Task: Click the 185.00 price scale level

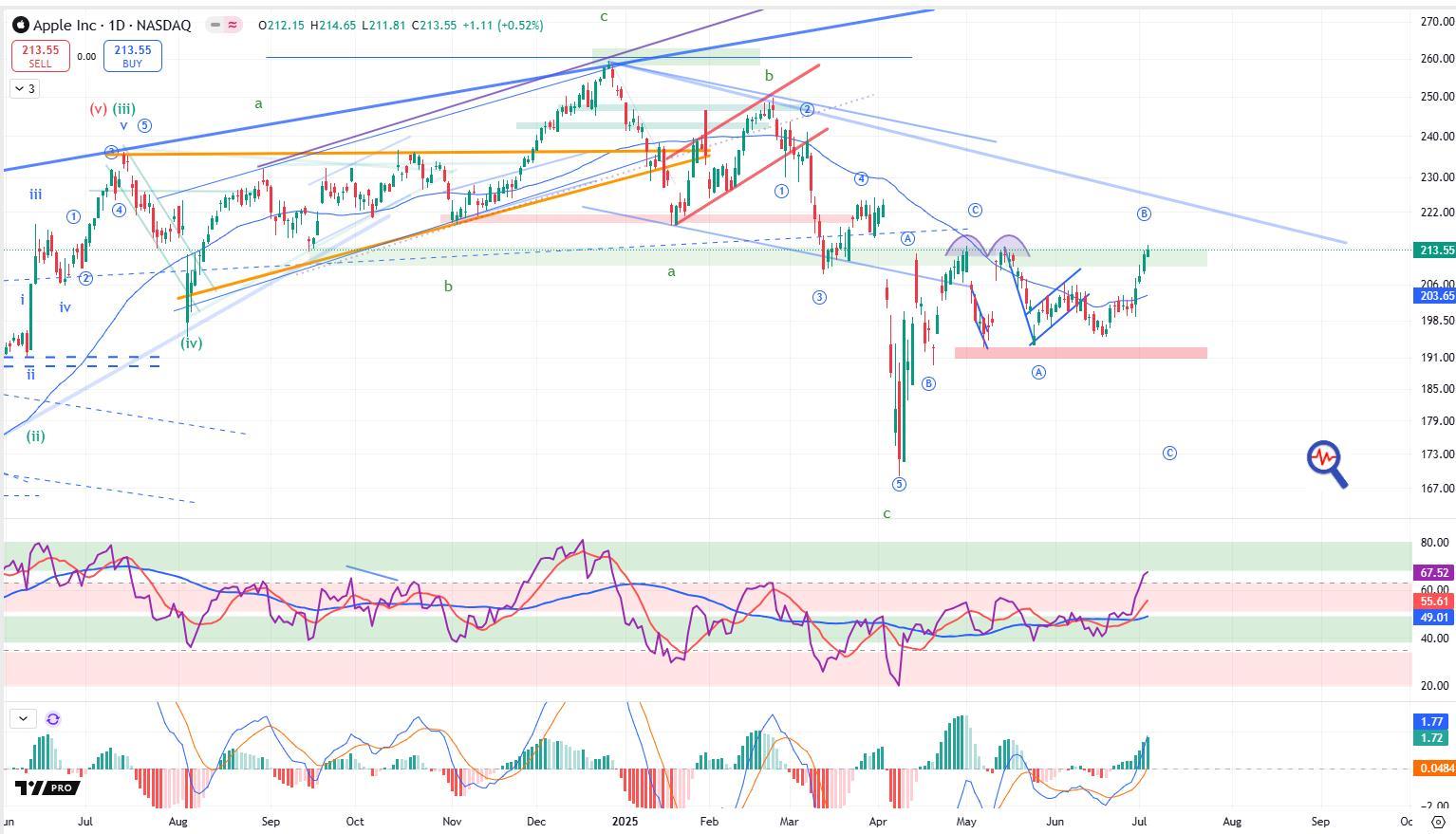Action: click(1437, 388)
